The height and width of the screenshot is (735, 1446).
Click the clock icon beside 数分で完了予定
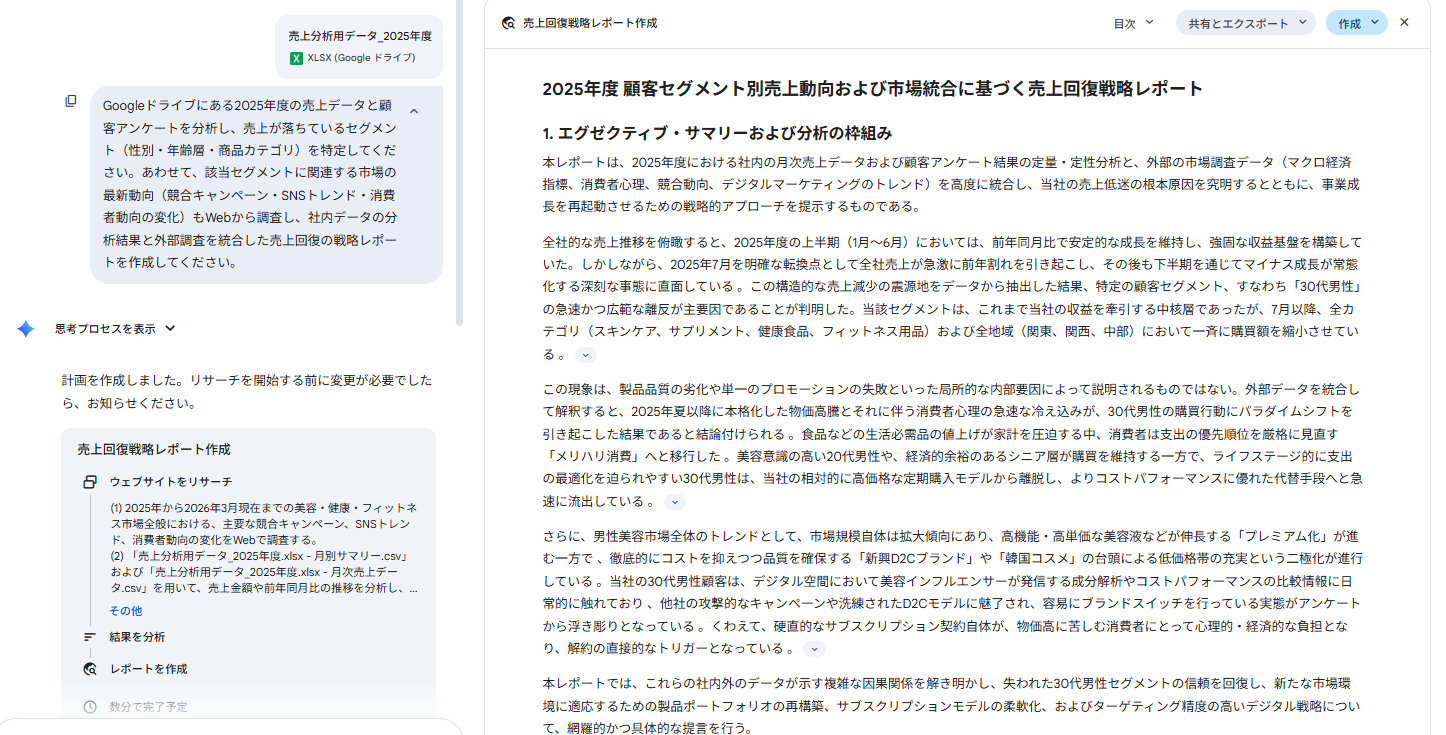(x=90, y=707)
